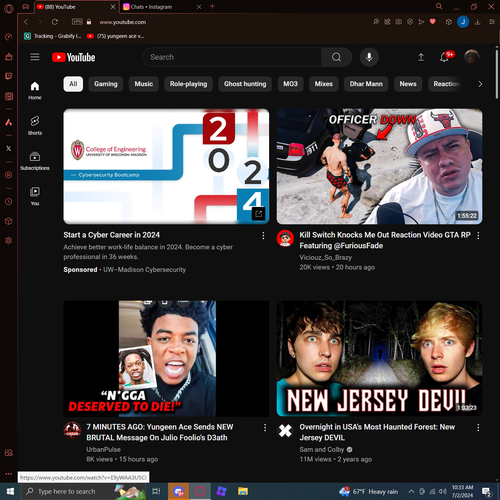Click the heart bookmark icon in address bar

point(432,22)
